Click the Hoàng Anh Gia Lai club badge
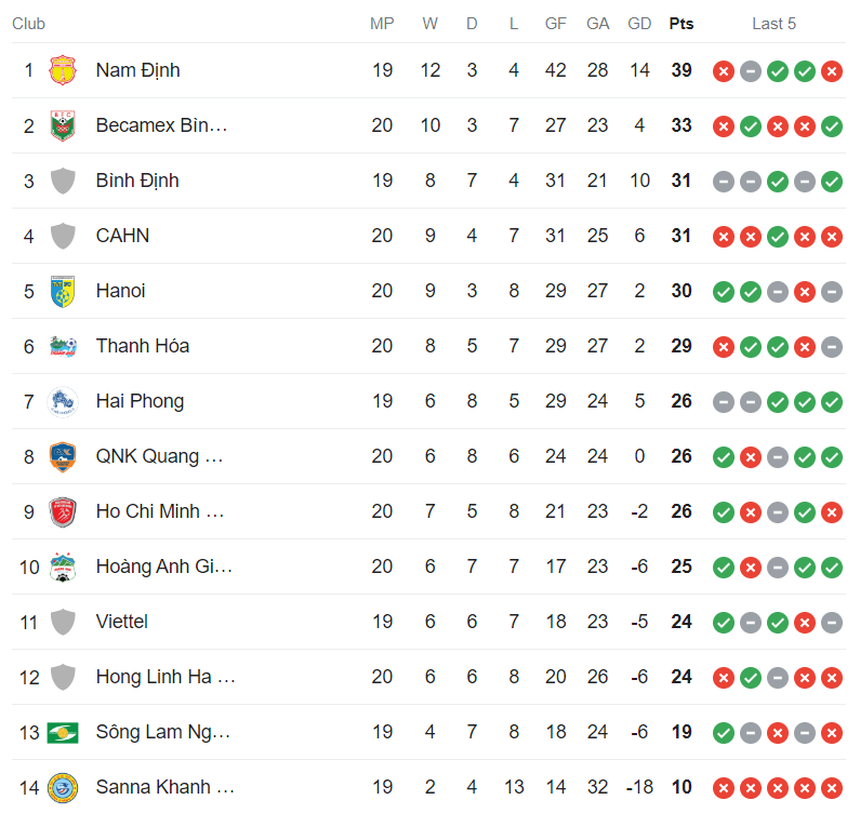860x813 pixels. [x=63, y=566]
